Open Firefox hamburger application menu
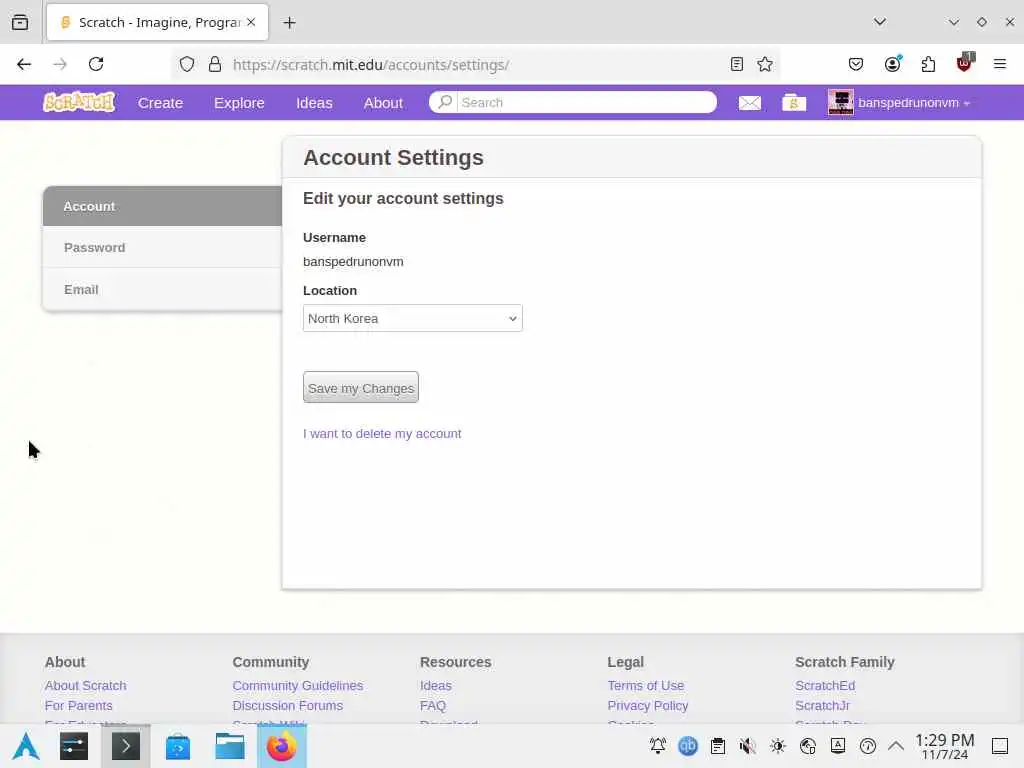The height and width of the screenshot is (768, 1024). [999, 64]
